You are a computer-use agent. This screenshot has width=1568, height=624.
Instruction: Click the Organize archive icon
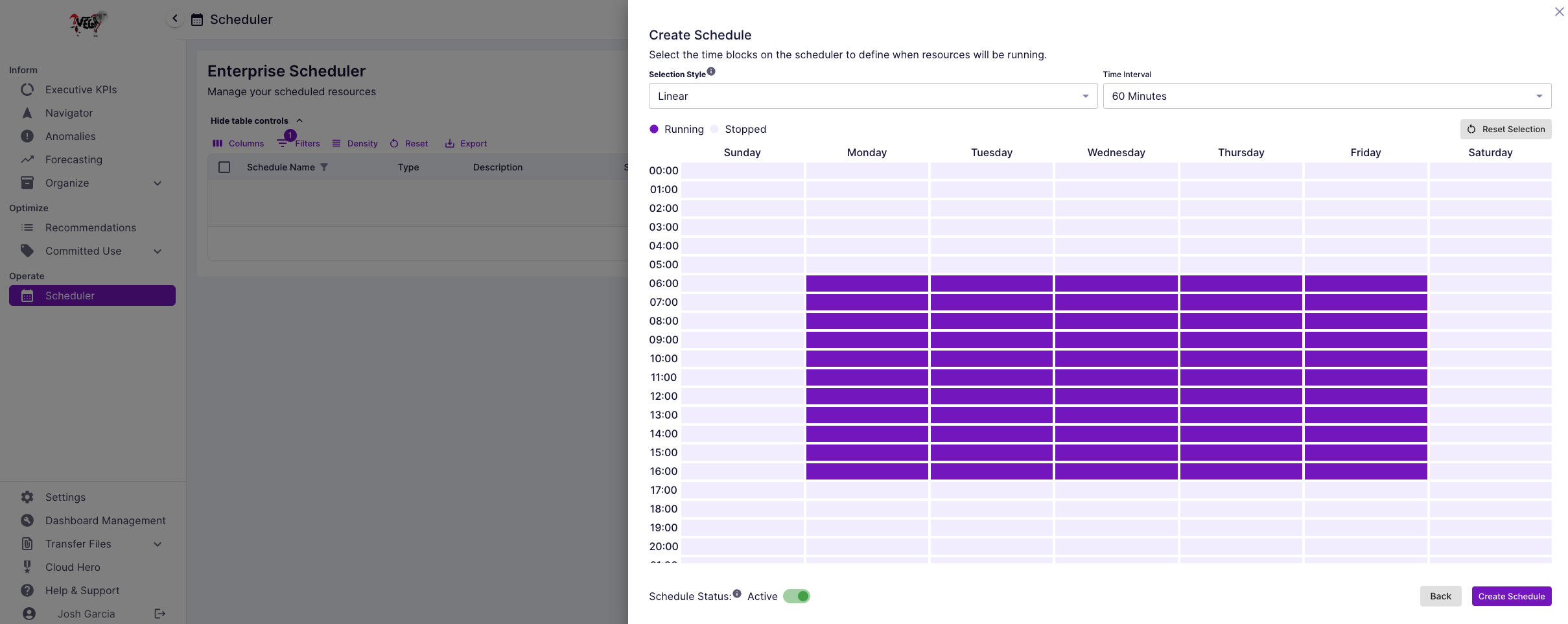(27, 183)
